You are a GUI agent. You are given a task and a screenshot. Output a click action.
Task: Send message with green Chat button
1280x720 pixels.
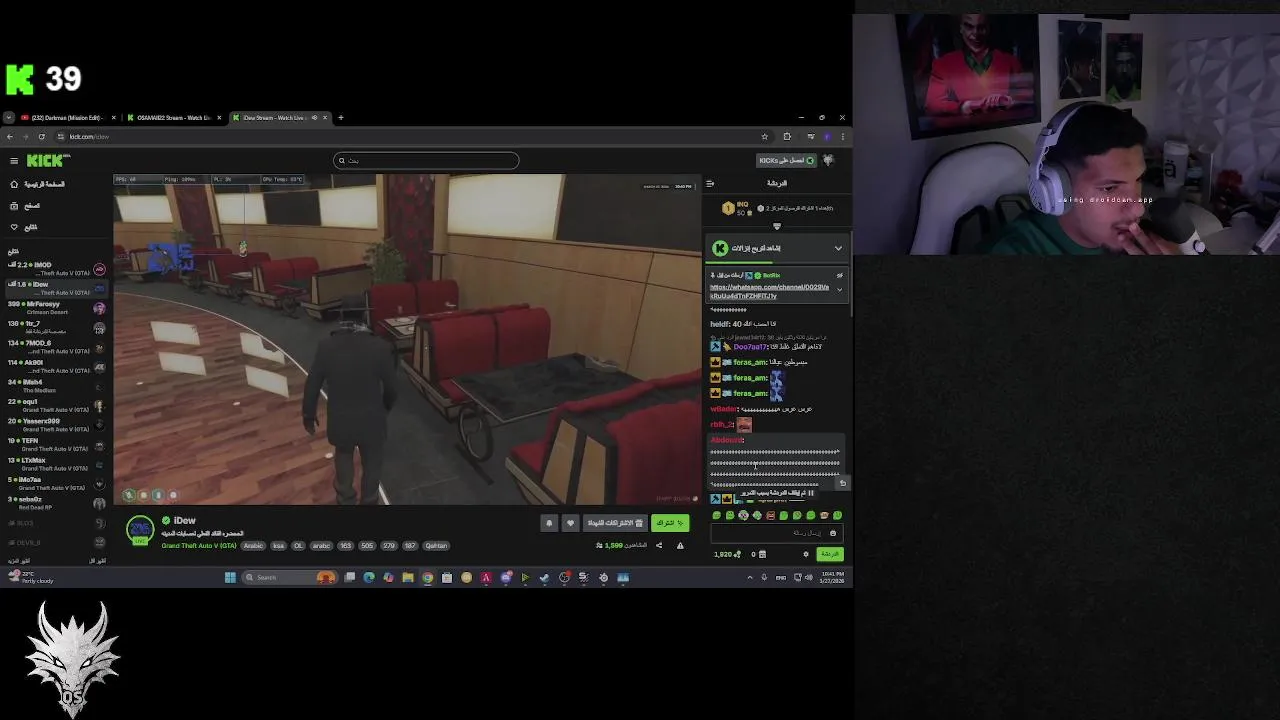(829, 554)
